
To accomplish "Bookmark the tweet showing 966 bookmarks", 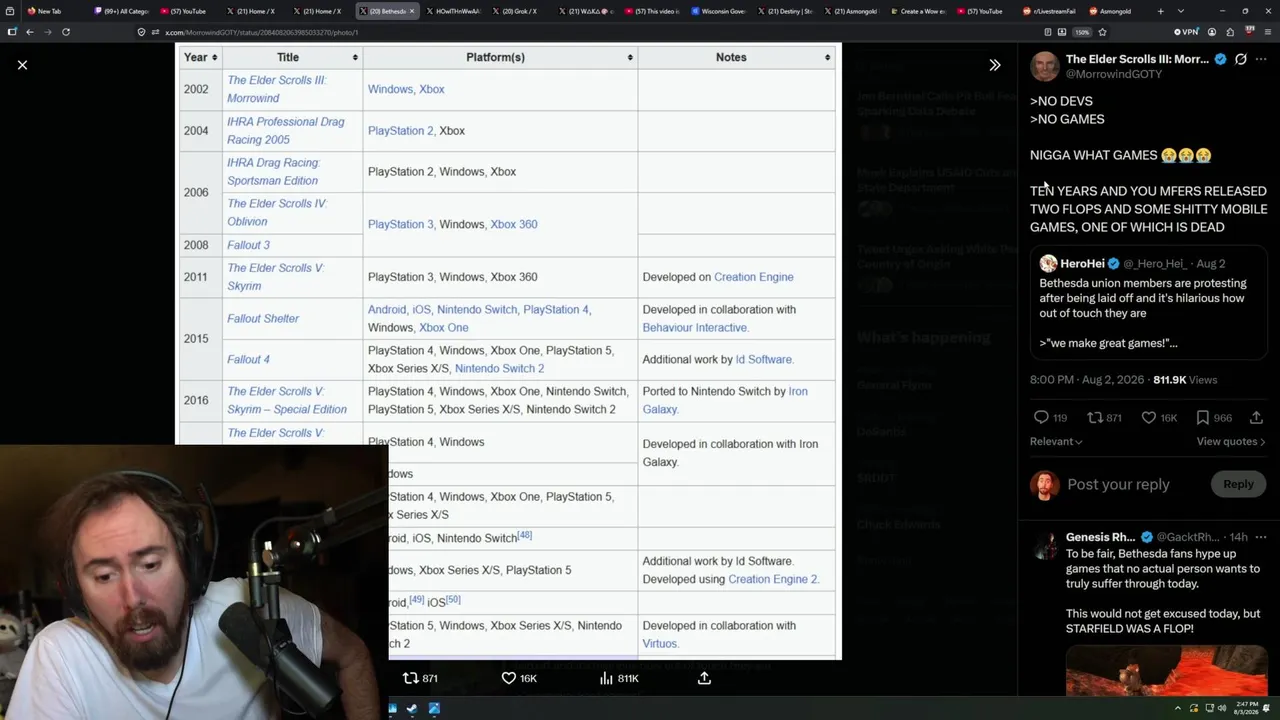I will pyautogui.click(x=1203, y=417).
